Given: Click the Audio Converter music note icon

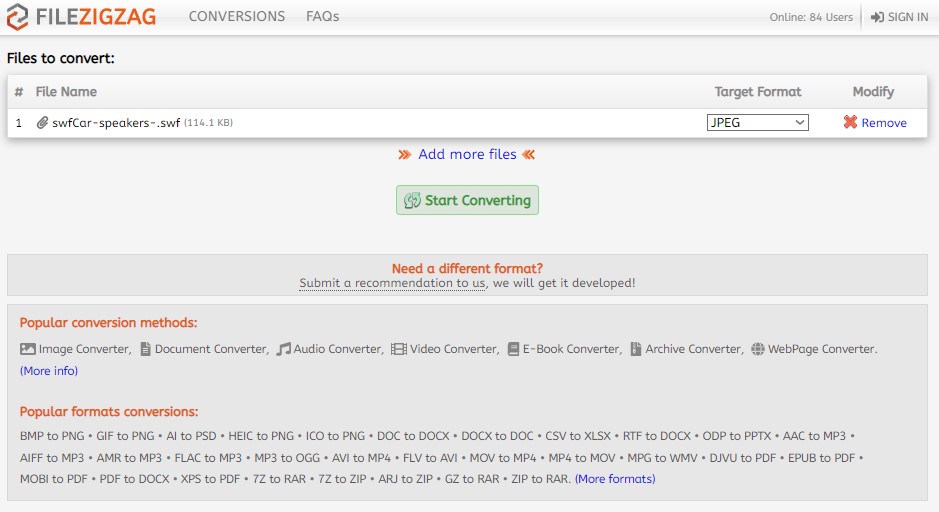Looking at the screenshot, I should click(x=283, y=349).
